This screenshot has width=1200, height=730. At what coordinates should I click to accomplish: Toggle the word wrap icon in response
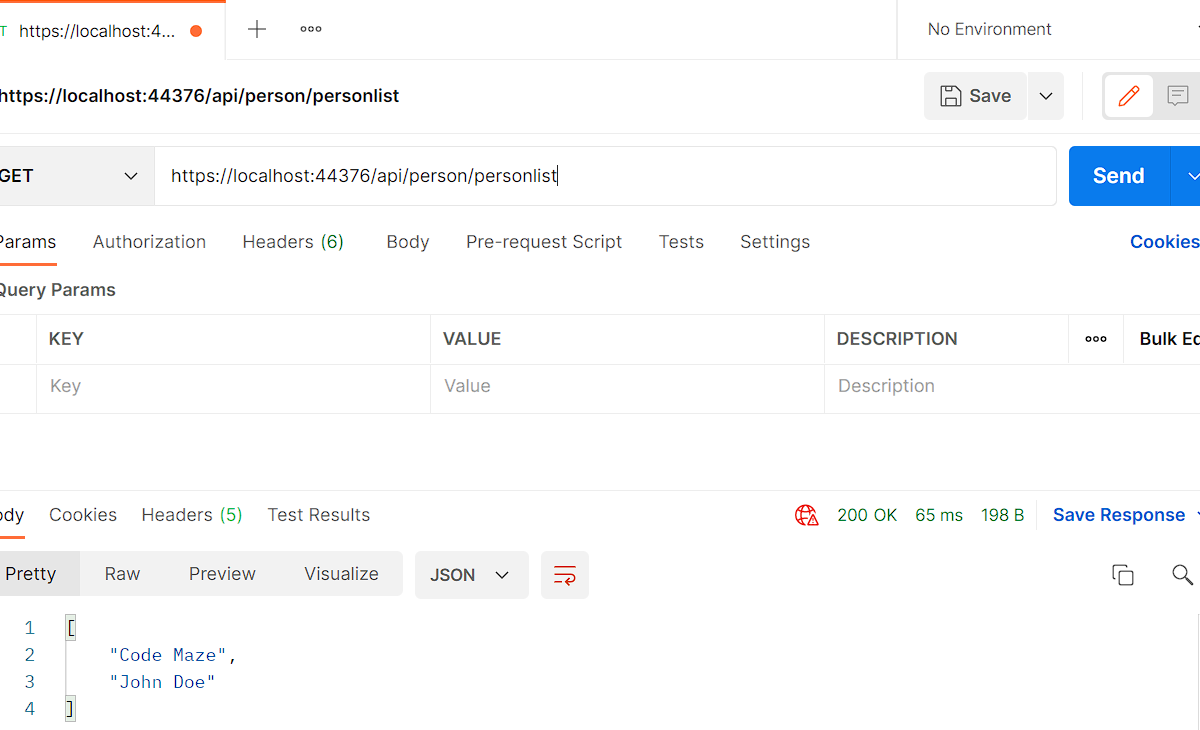tap(565, 575)
